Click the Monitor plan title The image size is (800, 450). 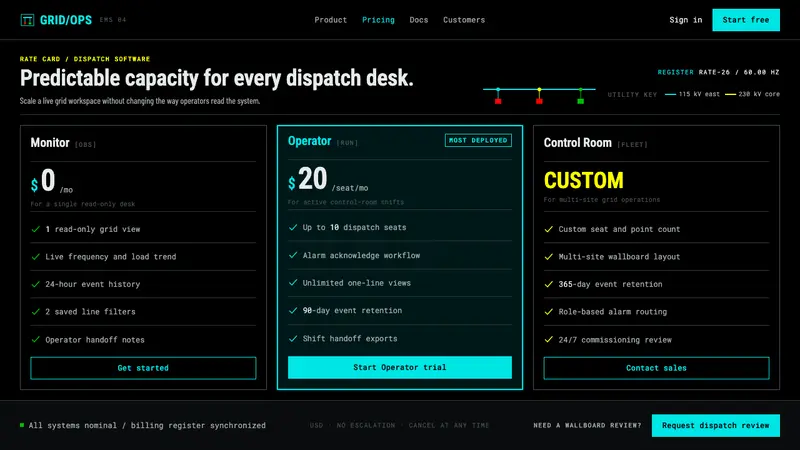(49, 143)
